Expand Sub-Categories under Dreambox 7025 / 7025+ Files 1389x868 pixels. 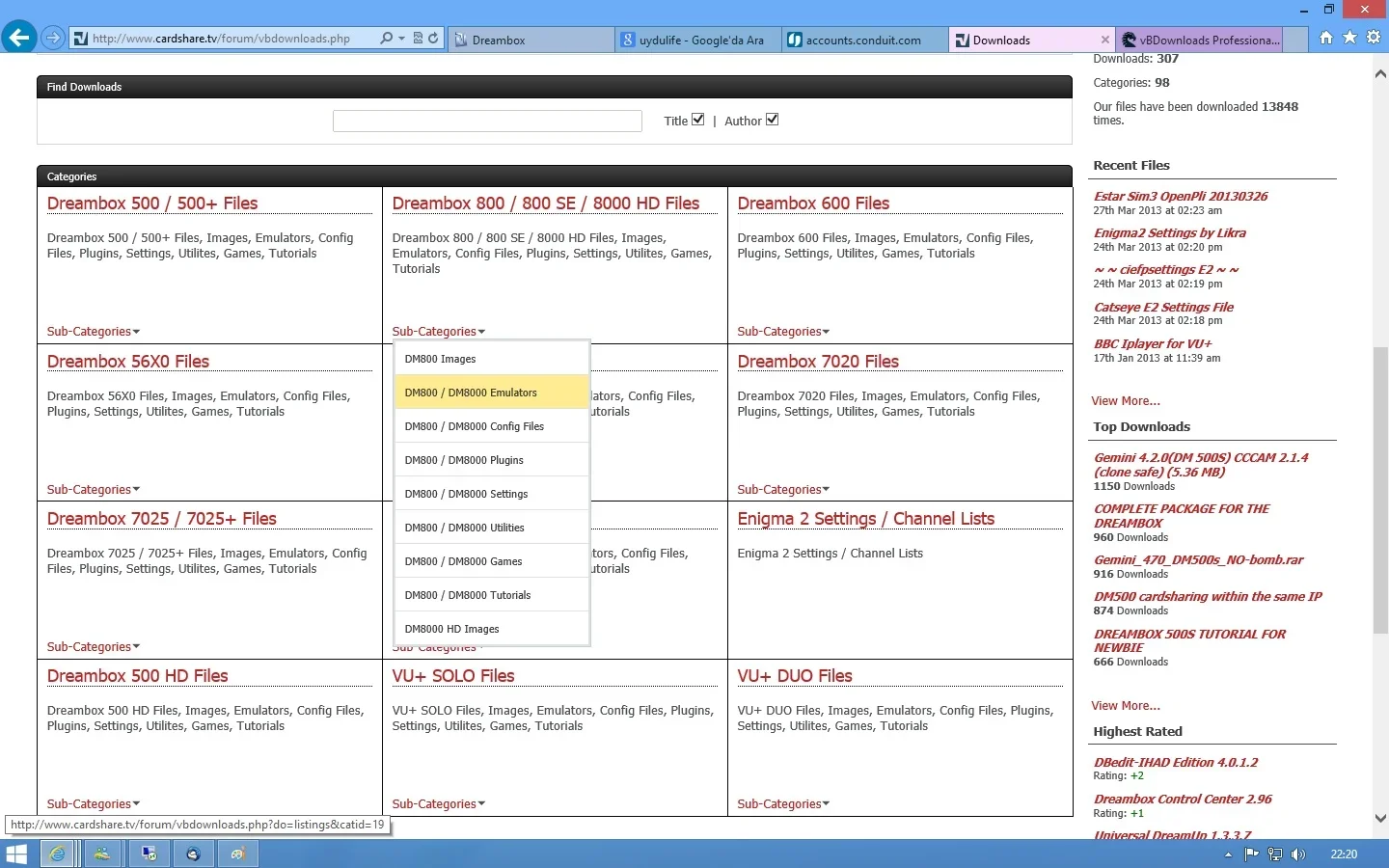click(94, 647)
